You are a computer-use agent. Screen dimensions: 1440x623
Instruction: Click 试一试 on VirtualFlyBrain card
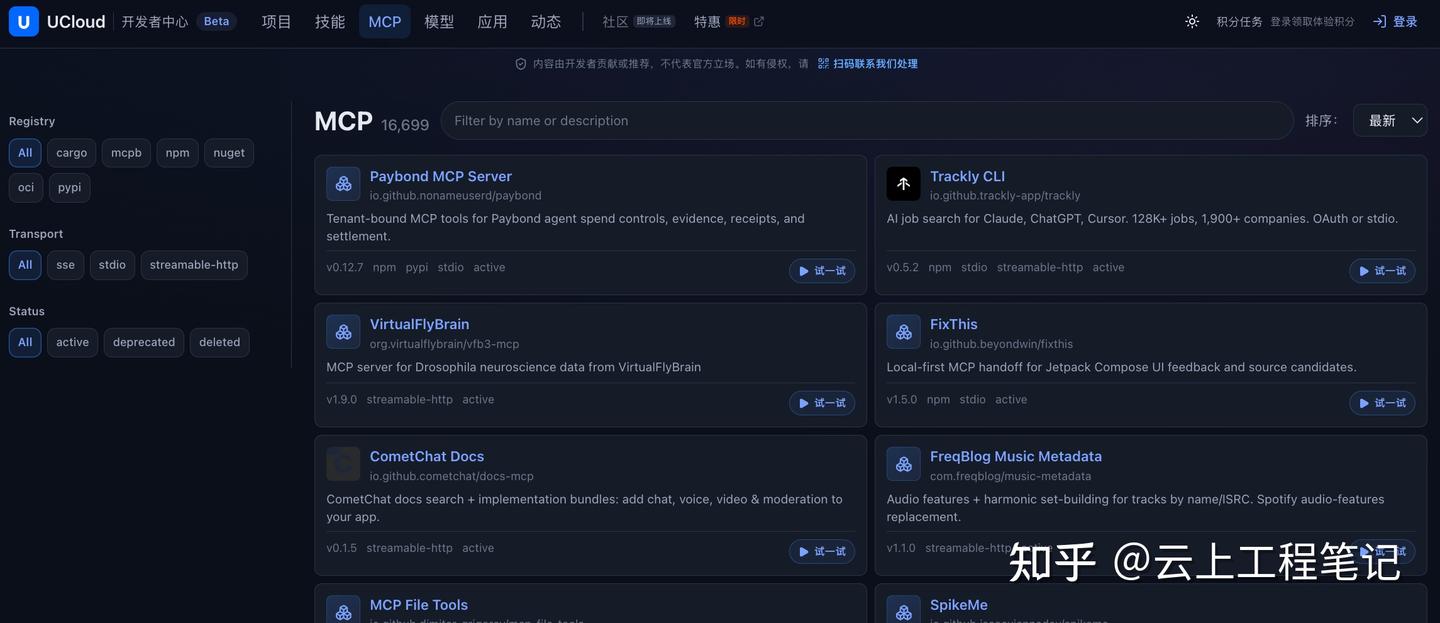click(822, 403)
